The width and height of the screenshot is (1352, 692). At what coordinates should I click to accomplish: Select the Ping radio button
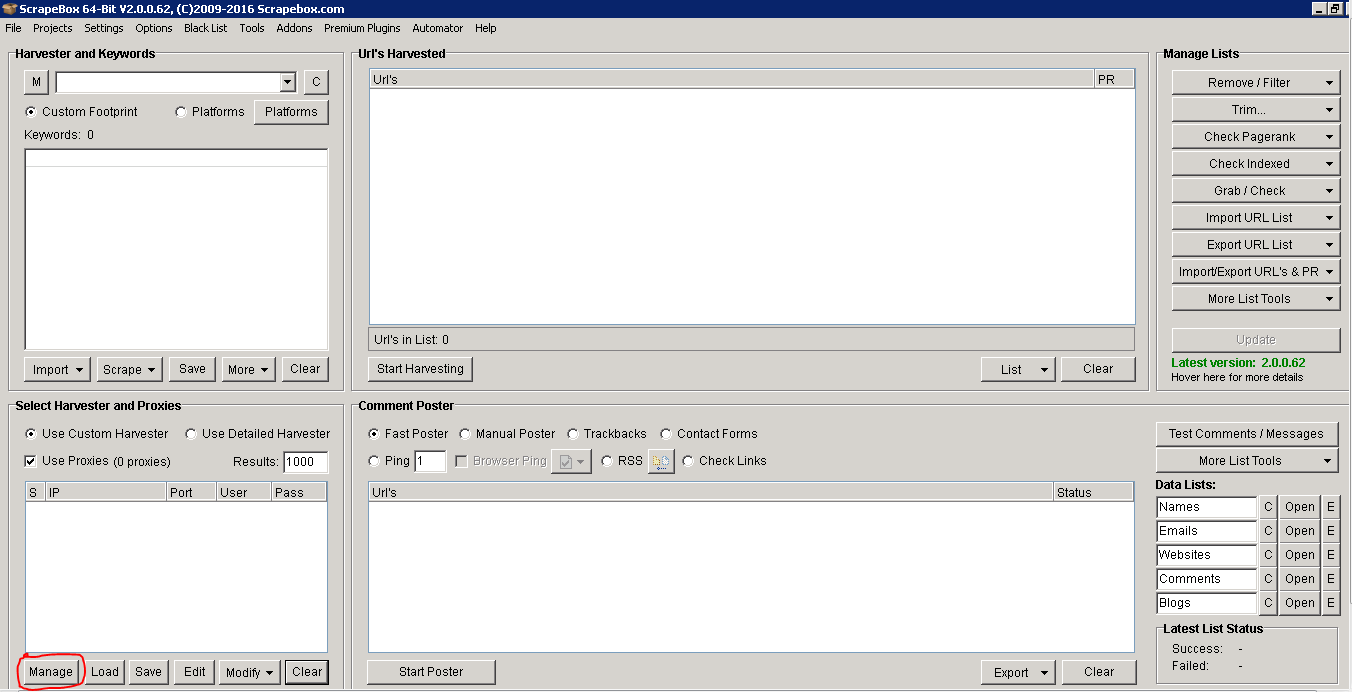click(x=374, y=461)
